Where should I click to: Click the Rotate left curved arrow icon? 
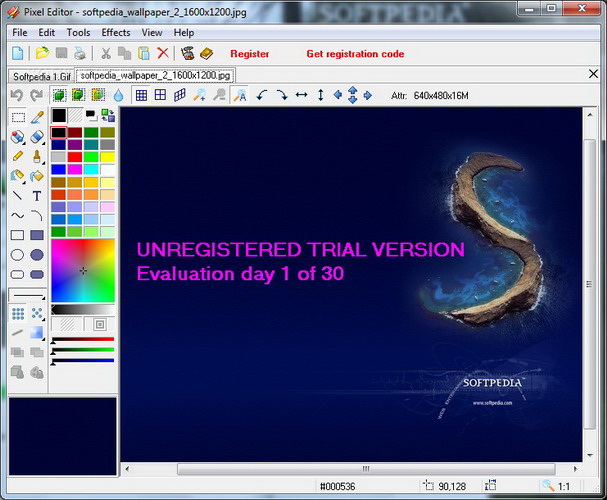tap(262, 95)
